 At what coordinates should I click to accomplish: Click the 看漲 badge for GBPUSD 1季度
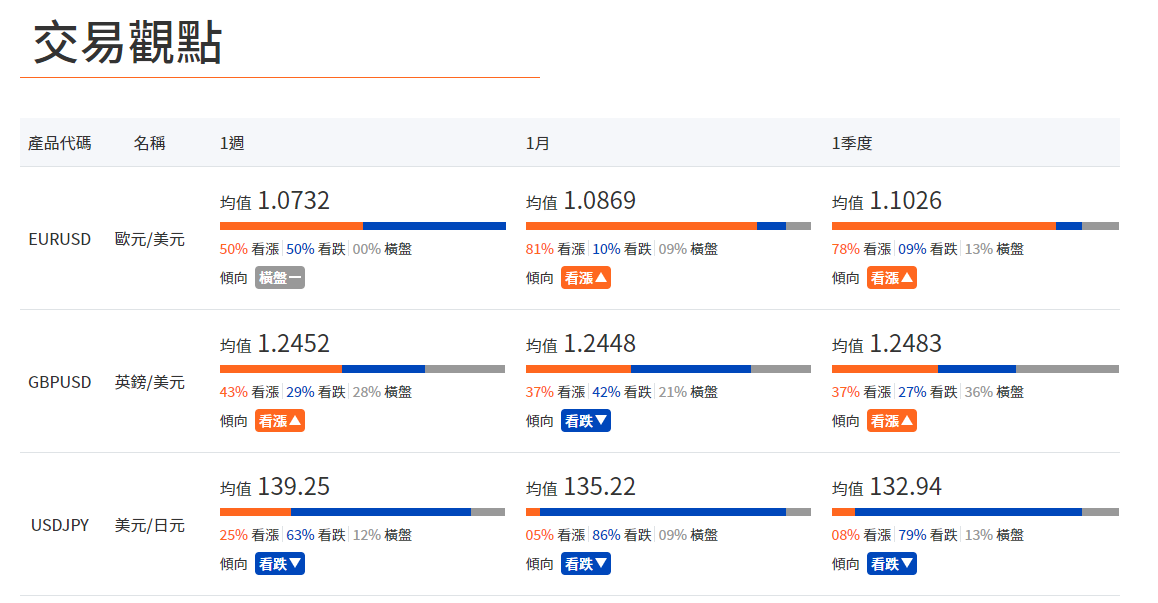(x=892, y=421)
